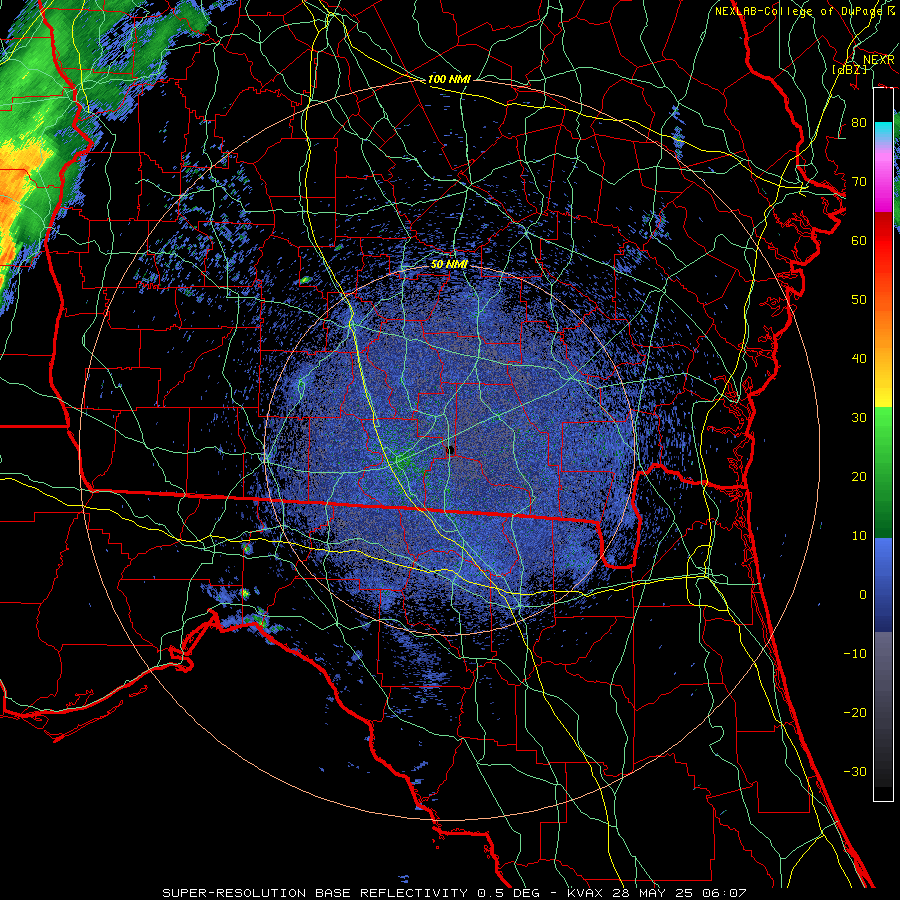The height and width of the screenshot is (900, 900).
Task: Click the magenta band of the color bar
Action: pos(883,184)
